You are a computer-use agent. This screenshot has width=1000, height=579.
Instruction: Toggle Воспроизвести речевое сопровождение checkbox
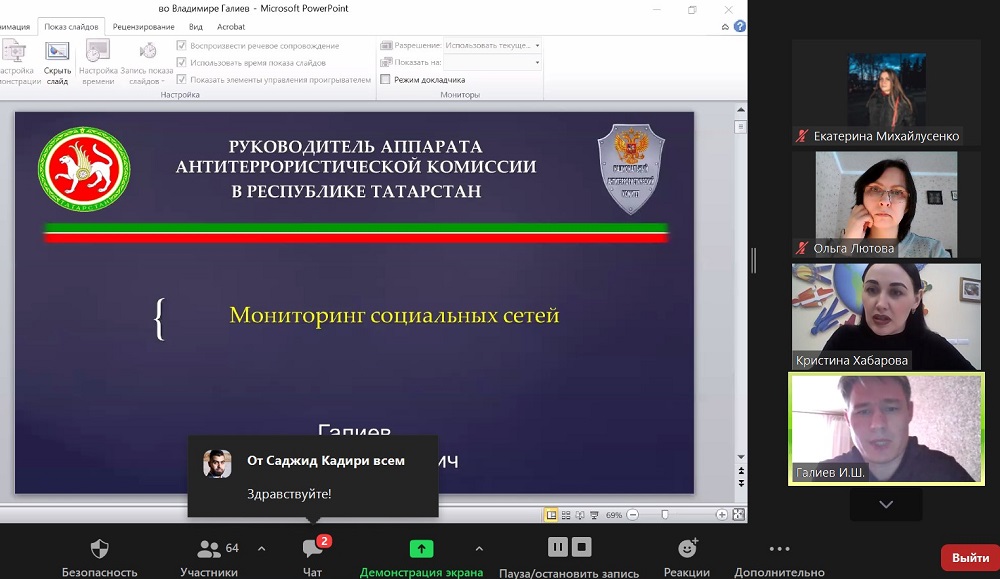coord(181,46)
